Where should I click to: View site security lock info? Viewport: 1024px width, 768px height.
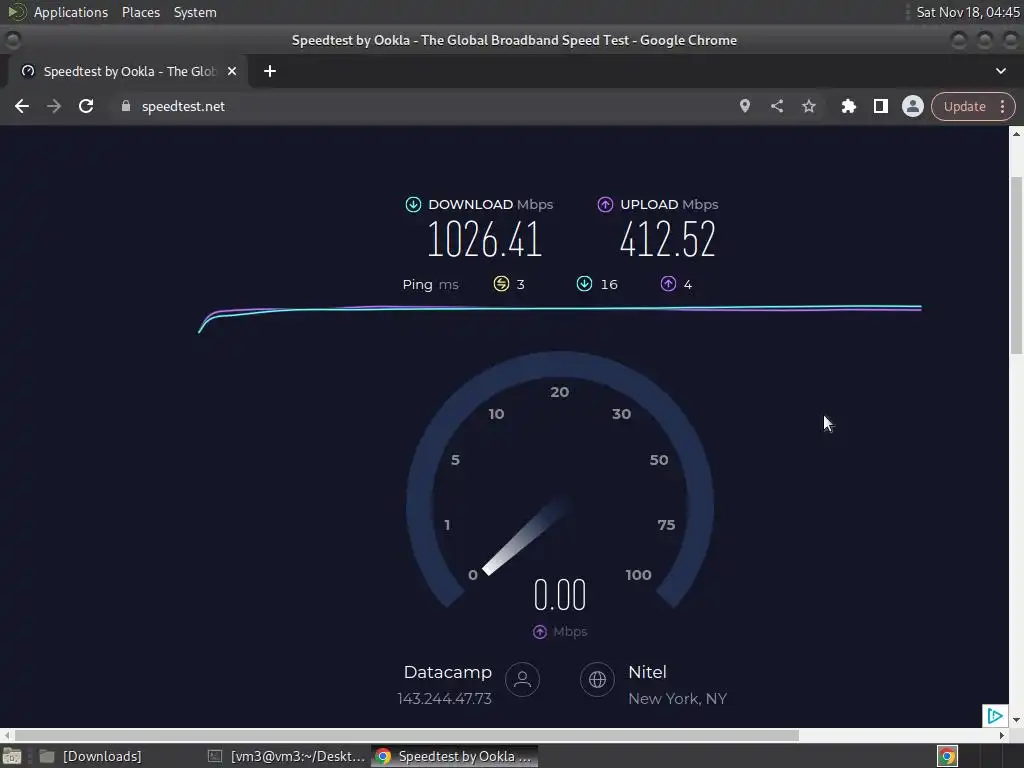[x=126, y=106]
